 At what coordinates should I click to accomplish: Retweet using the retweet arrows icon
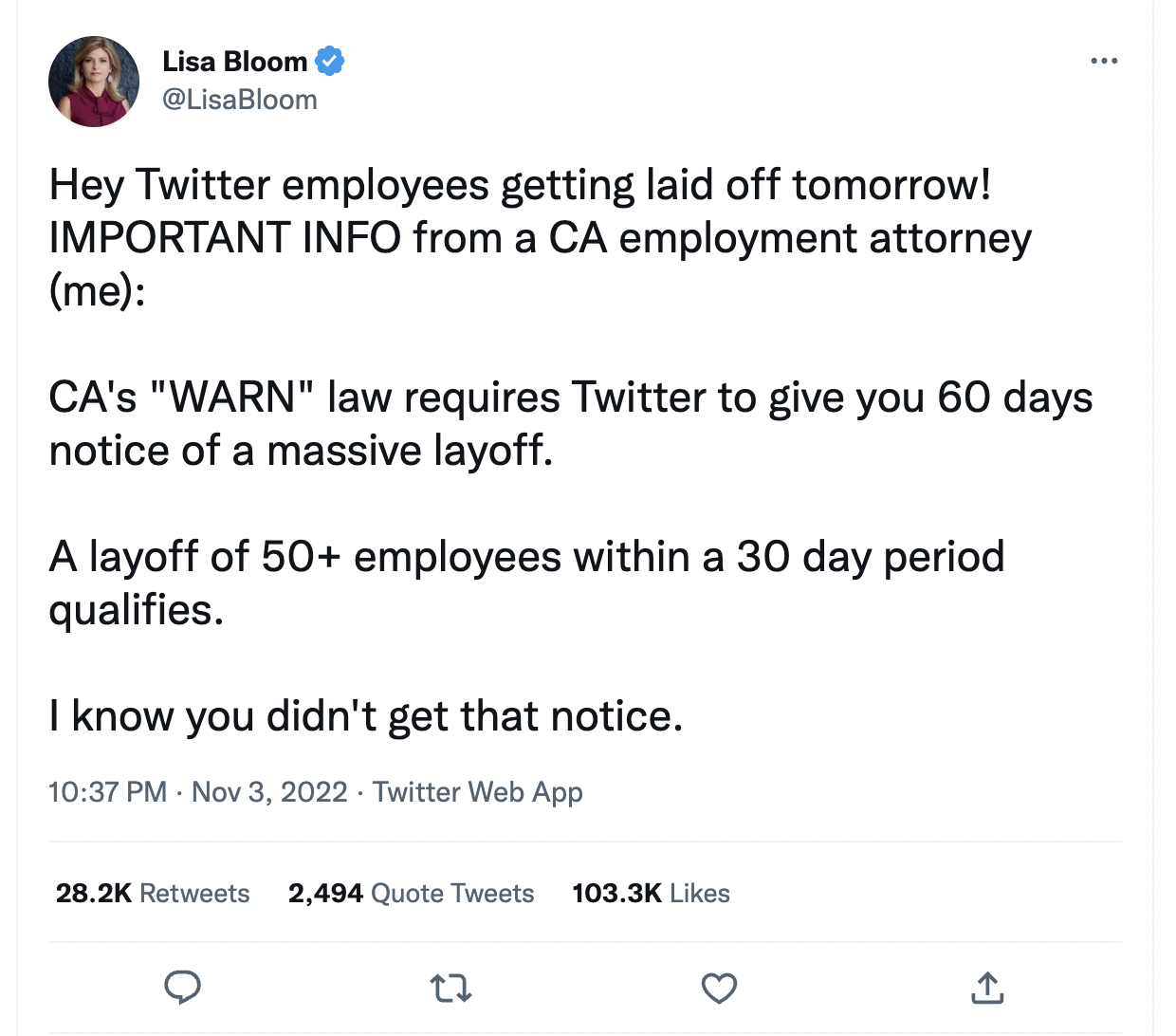coord(450,989)
